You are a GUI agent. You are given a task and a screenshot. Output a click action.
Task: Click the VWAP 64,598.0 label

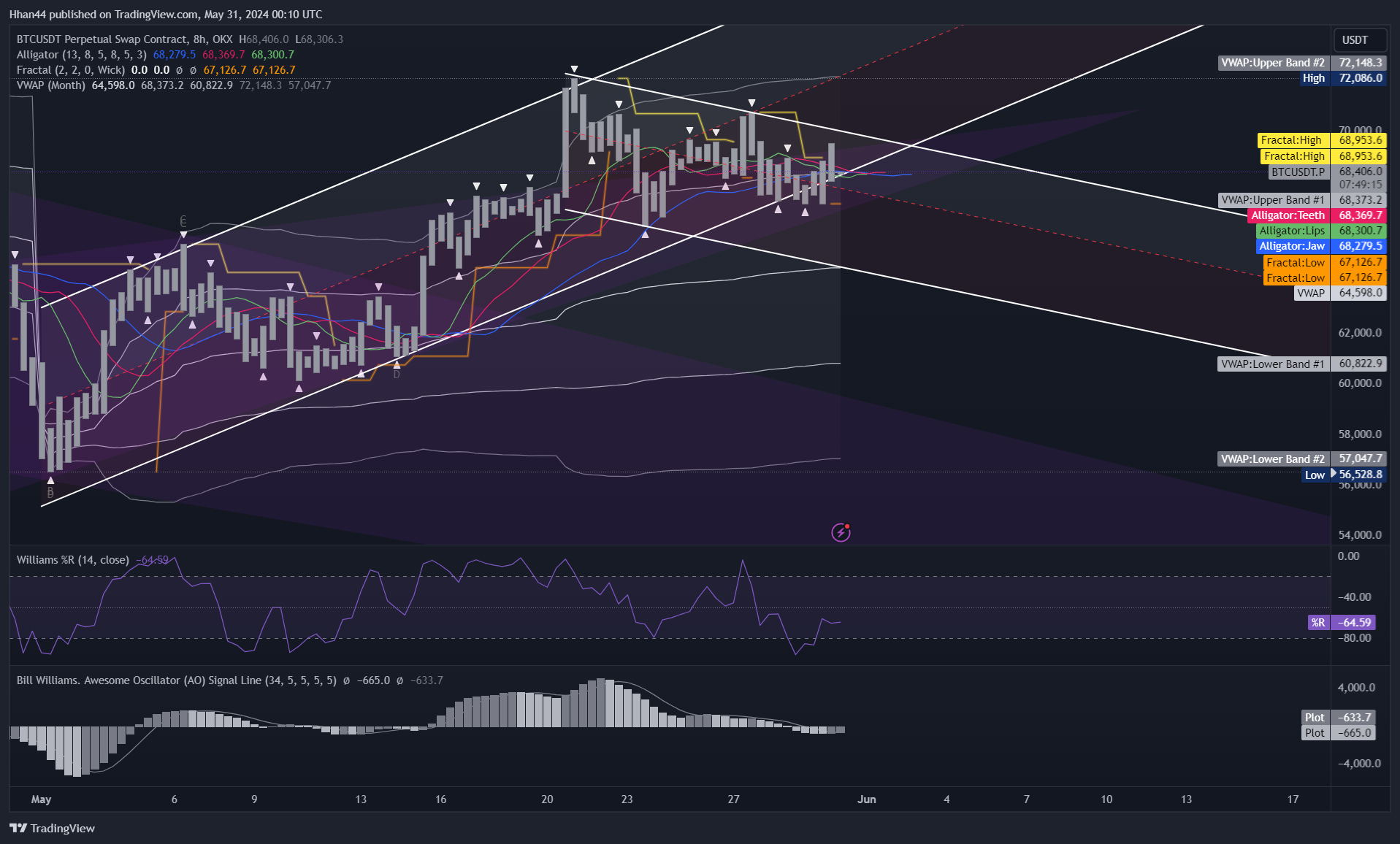1339,293
